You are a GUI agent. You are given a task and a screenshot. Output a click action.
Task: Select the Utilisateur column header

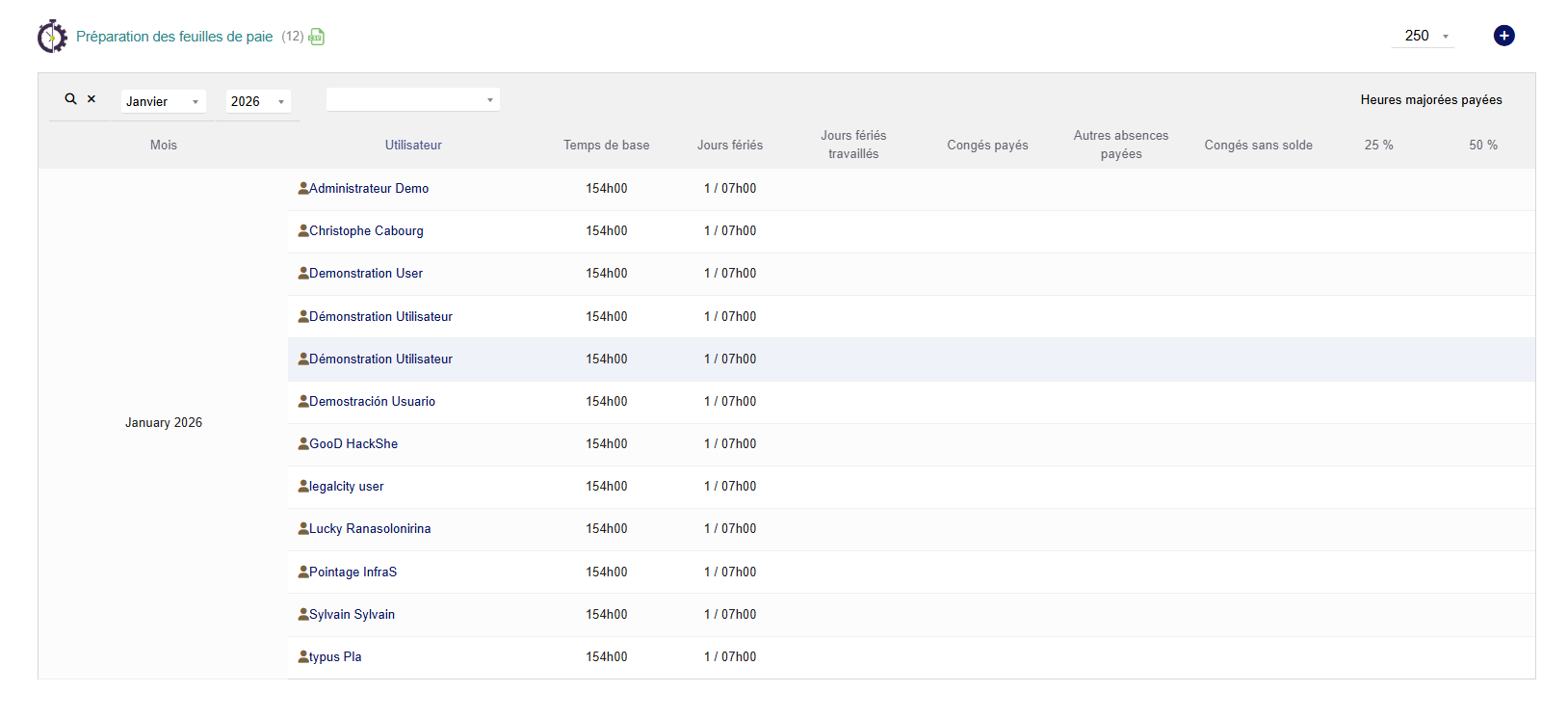click(413, 145)
